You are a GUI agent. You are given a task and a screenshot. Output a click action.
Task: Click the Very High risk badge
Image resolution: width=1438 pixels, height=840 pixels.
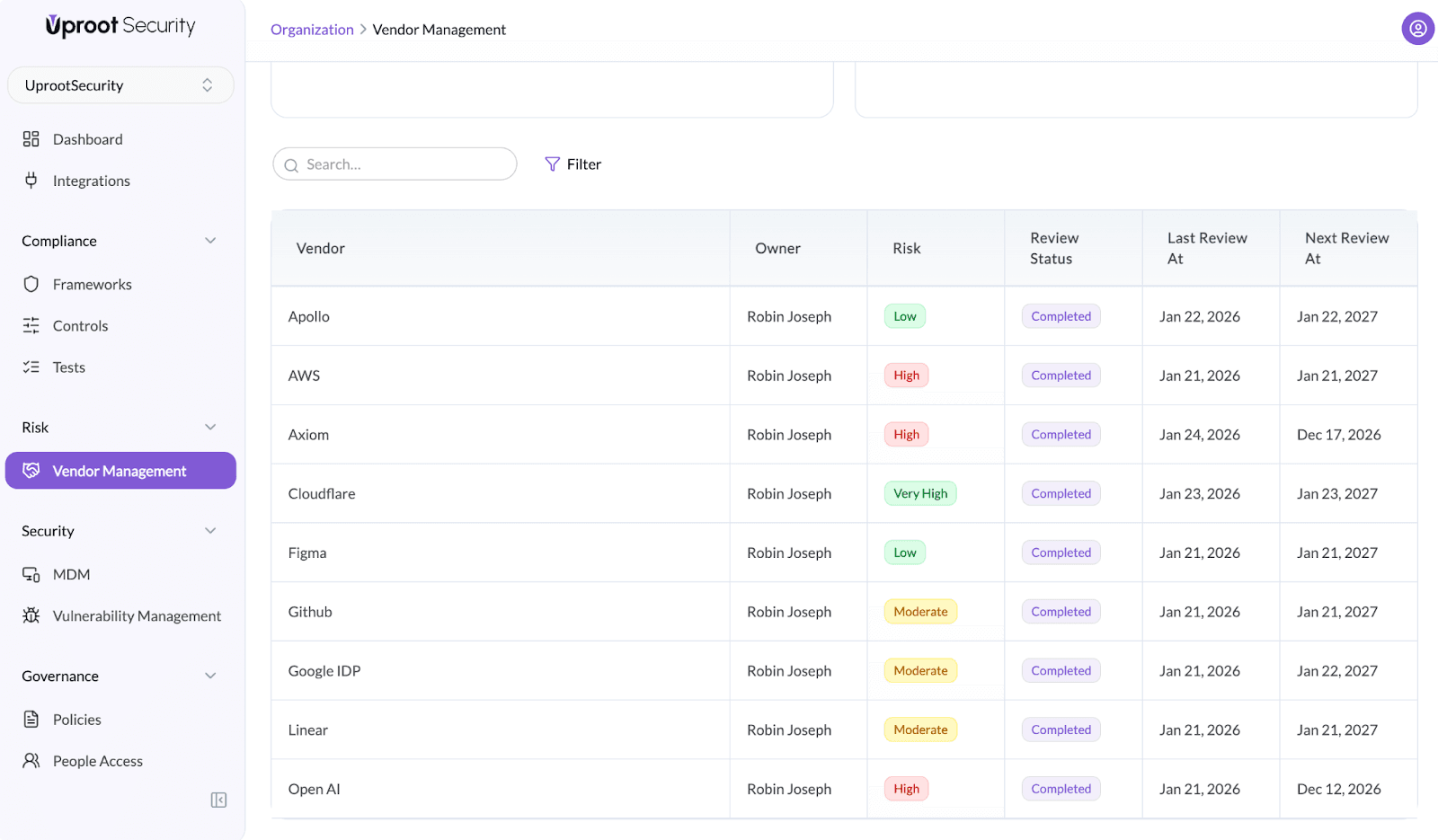(920, 493)
